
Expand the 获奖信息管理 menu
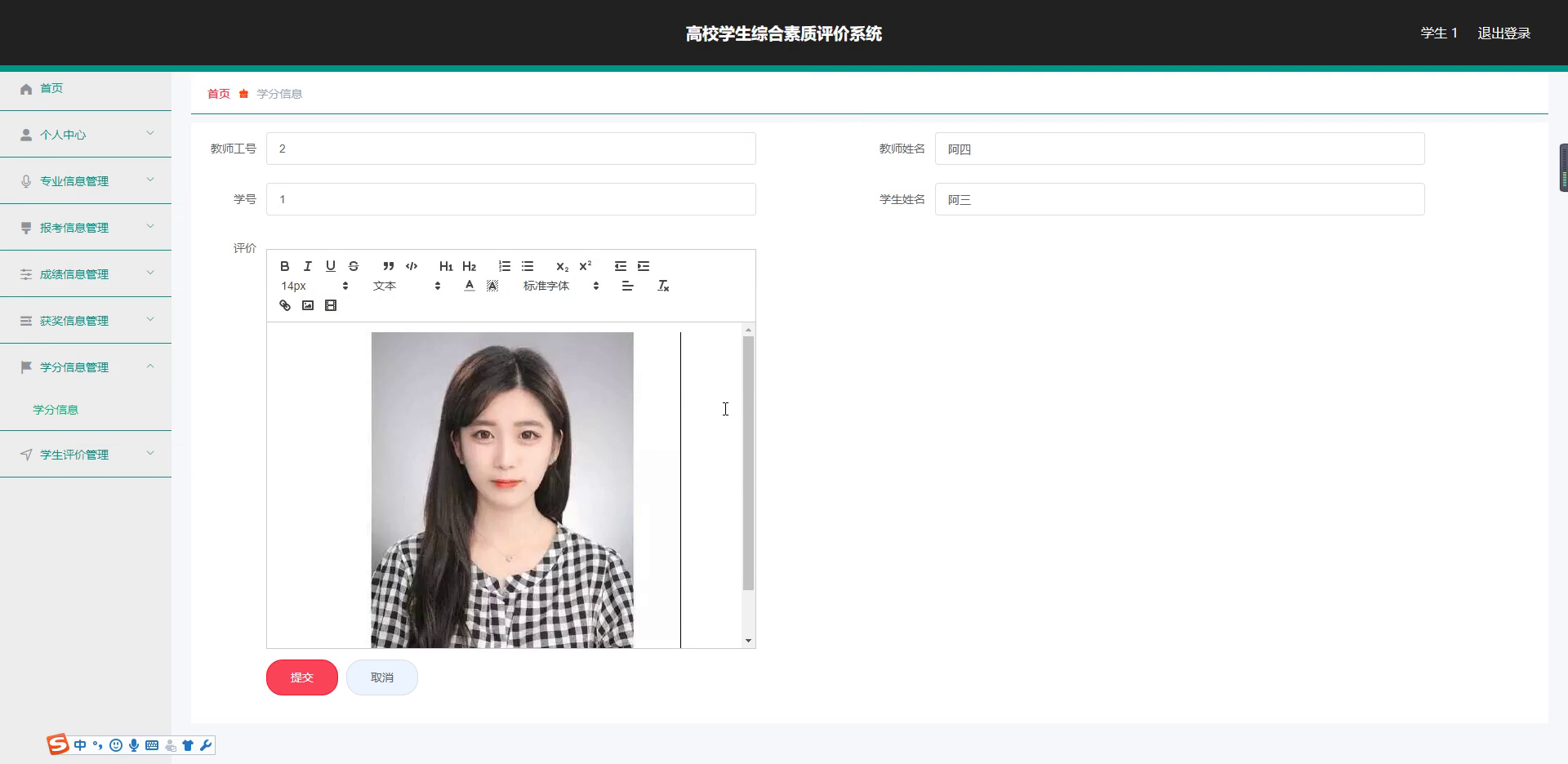click(86, 321)
